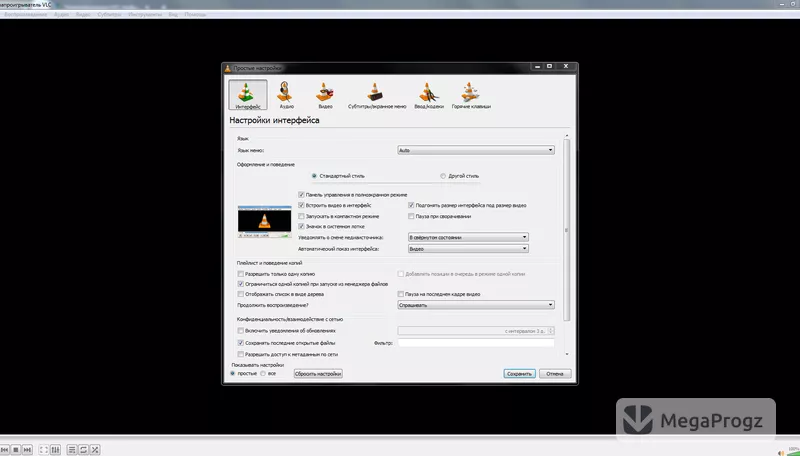Click scroll down arrow in settings panel
The image size is (800, 456).
point(566,354)
